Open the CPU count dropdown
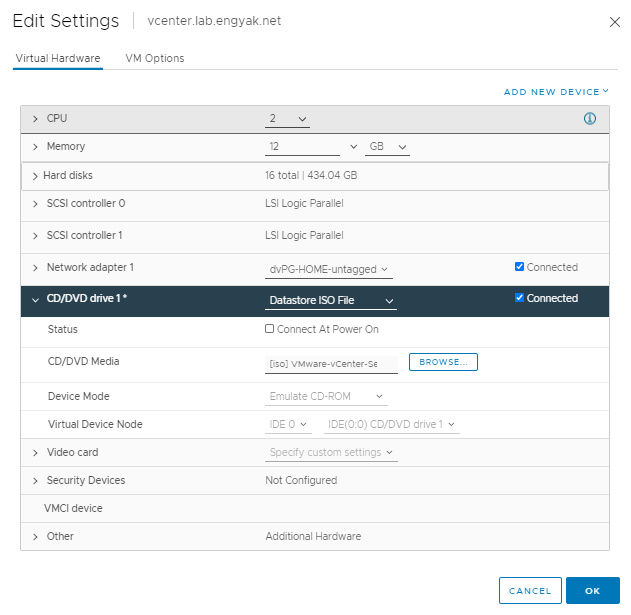The image size is (631, 615). coord(288,120)
